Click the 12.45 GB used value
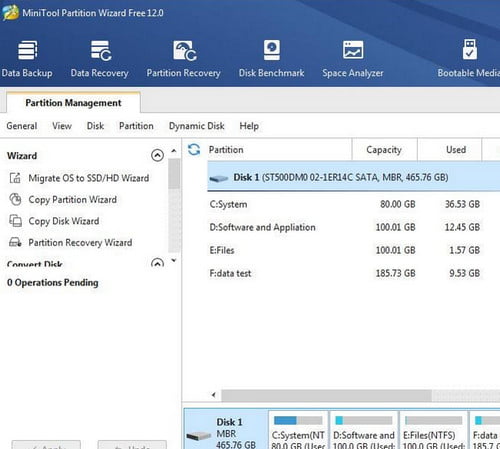Viewport: 500px width, 449px height. (x=462, y=227)
